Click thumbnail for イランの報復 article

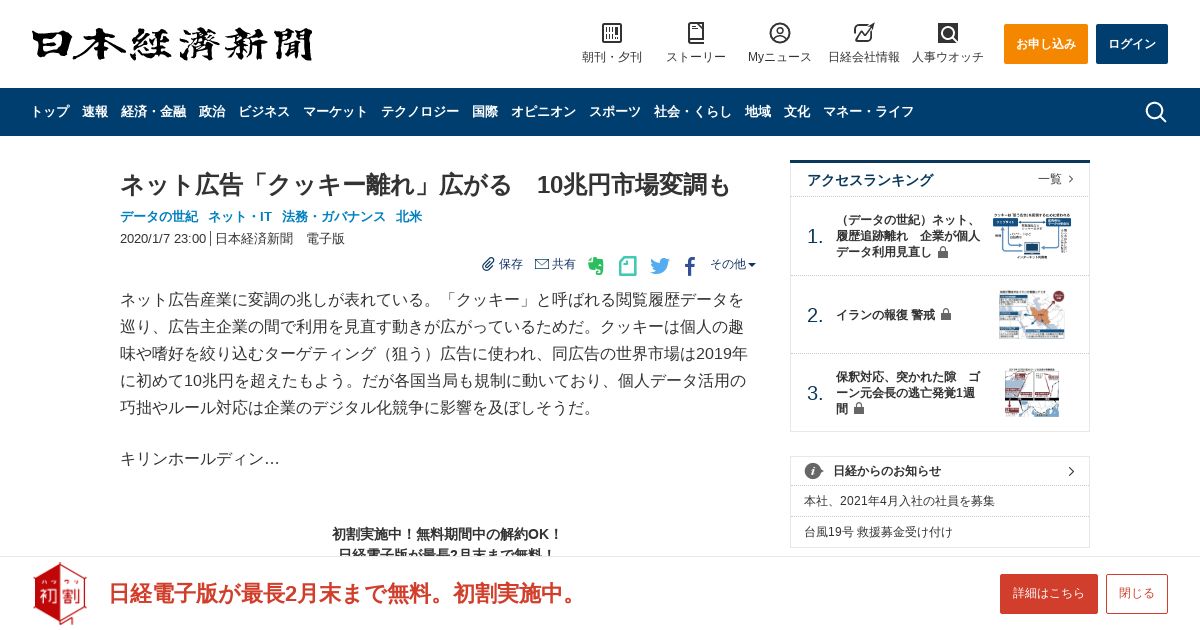coord(1032,315)
